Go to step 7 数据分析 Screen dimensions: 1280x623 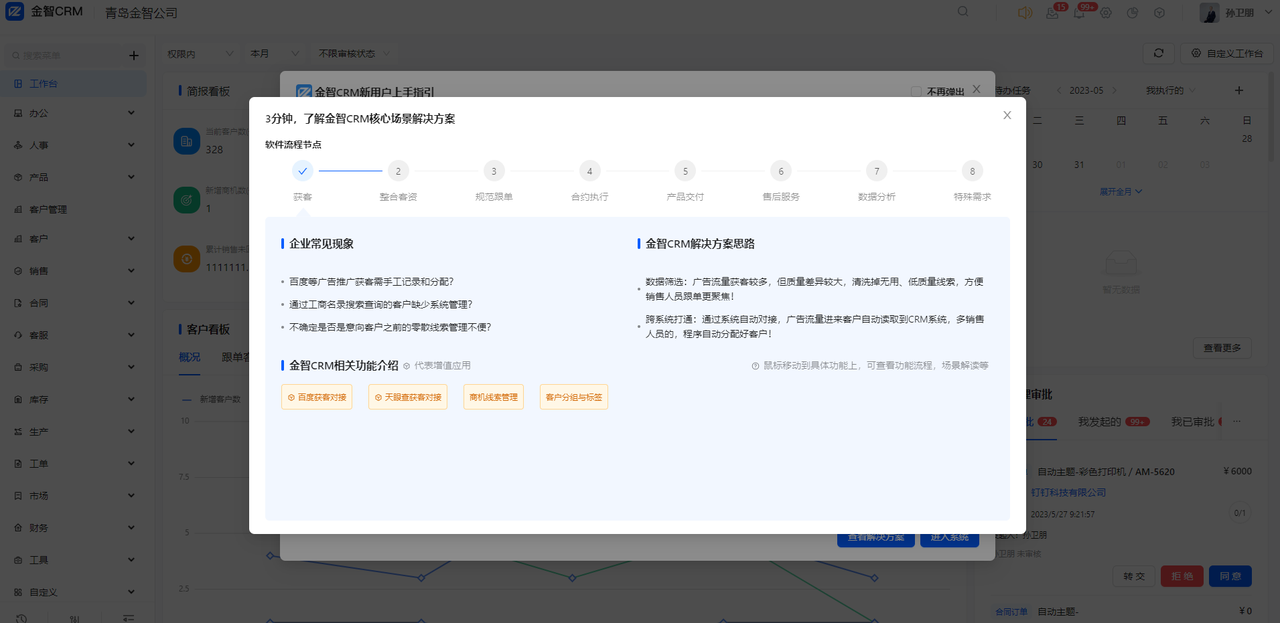pos(876,171)
